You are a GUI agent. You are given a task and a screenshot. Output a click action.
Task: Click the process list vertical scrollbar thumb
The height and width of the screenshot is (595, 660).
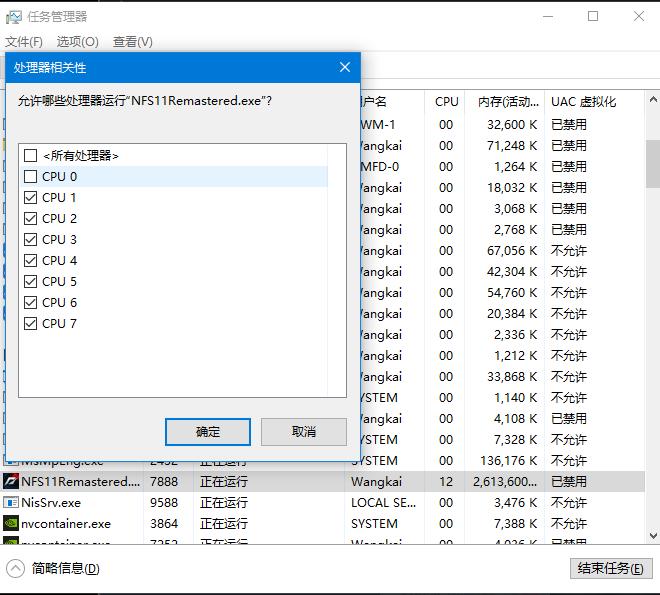(x=653, y=164)
